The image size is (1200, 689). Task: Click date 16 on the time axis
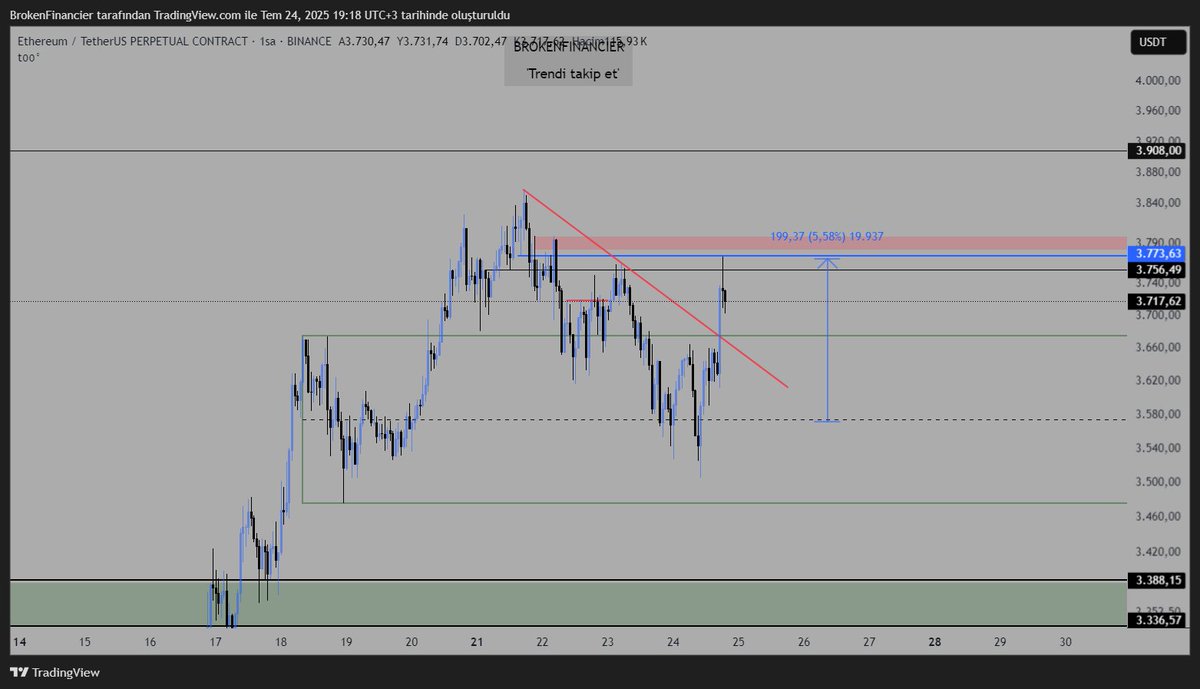click(x=150, y=642)
